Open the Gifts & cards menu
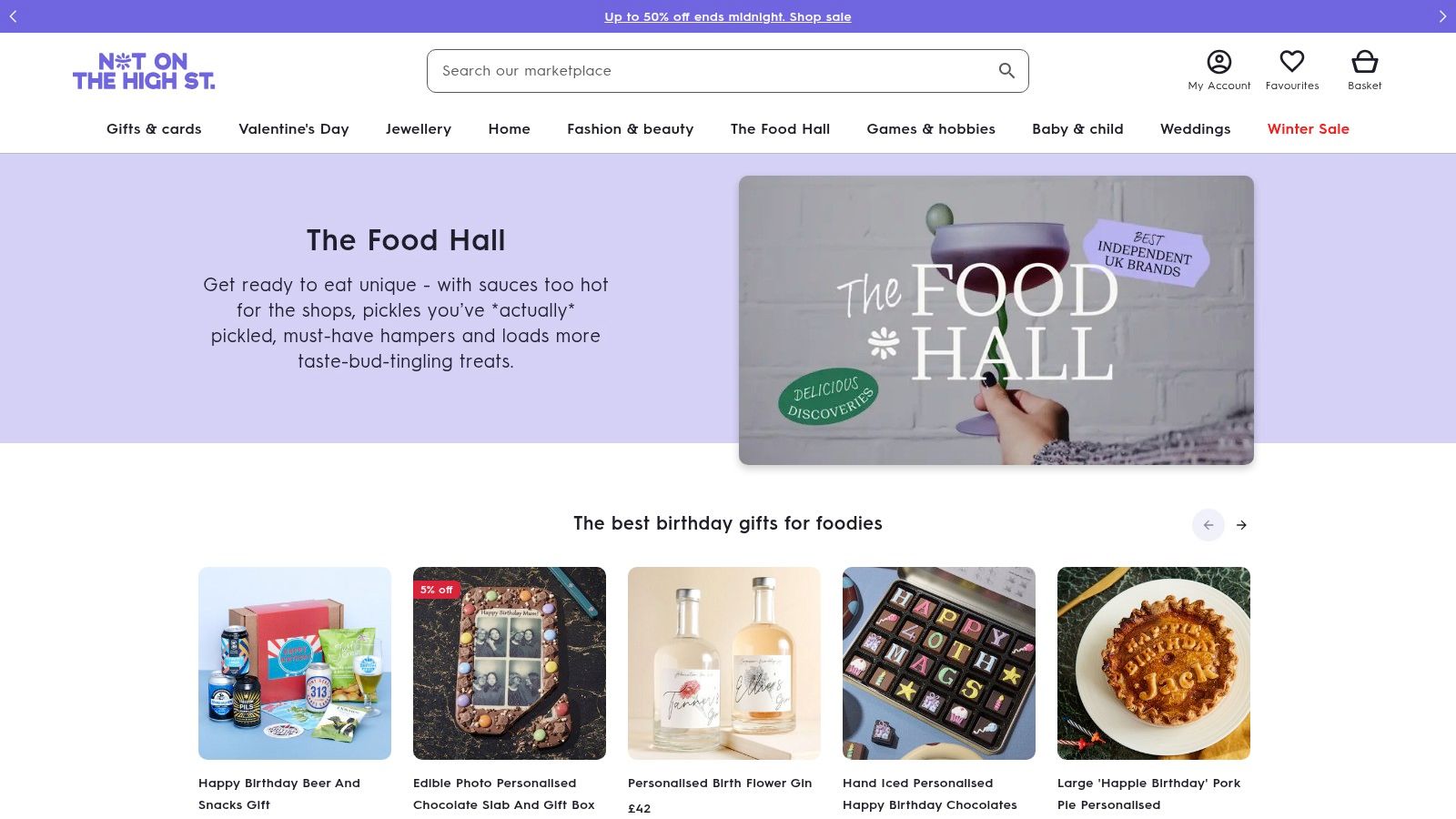Viewport: 1456px width, 819px height. pyautogui.click(x=154, y=129)
